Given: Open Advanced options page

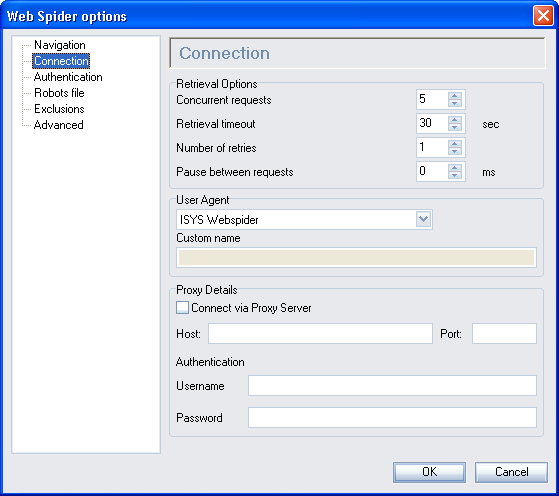Looking at the screenshot, I should [58, 125].
